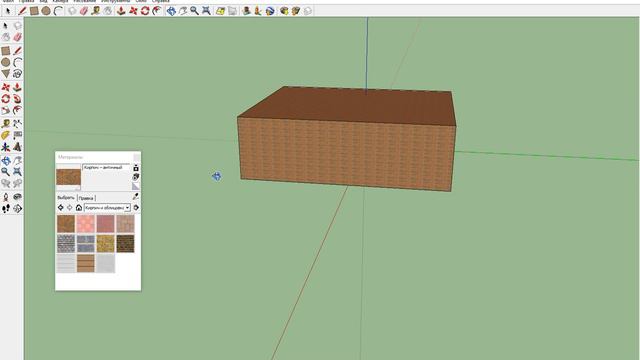
Task: Select the arrow Select tool in top toolbar
Action: [8, 11]
